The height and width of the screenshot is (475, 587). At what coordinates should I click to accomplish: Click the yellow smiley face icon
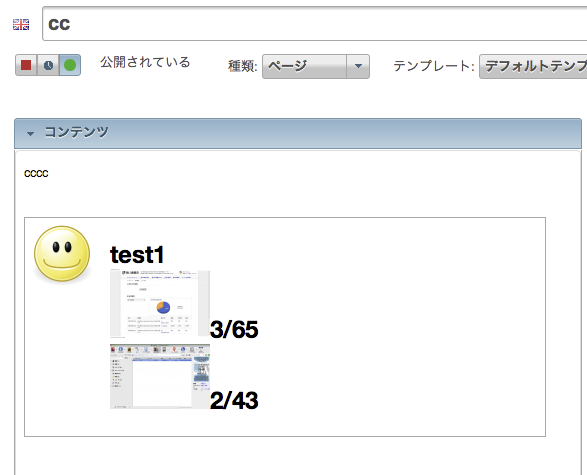[62, 253]
